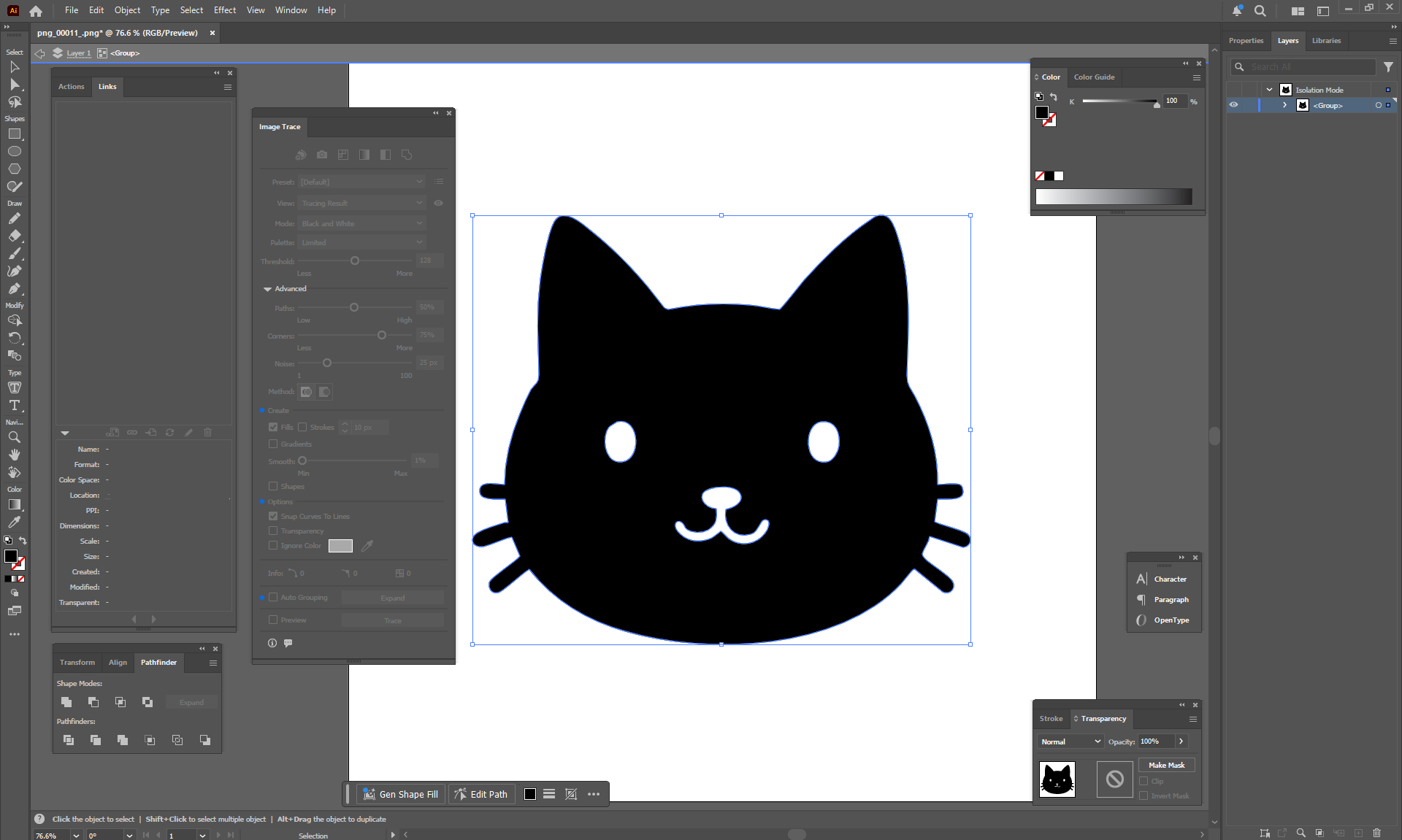
Task: Select the Zoom tool
Action: [14, 437]
